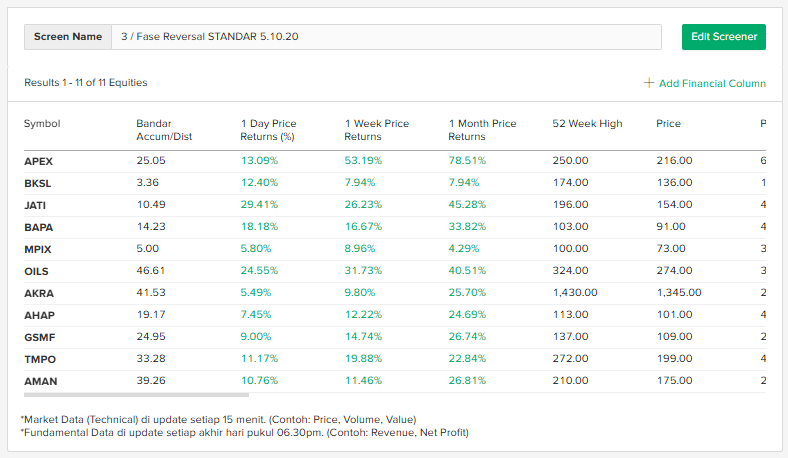Open the BKSL stock symbol
The width and height of the screenshot is (788, 458).
tap(37, 182)
